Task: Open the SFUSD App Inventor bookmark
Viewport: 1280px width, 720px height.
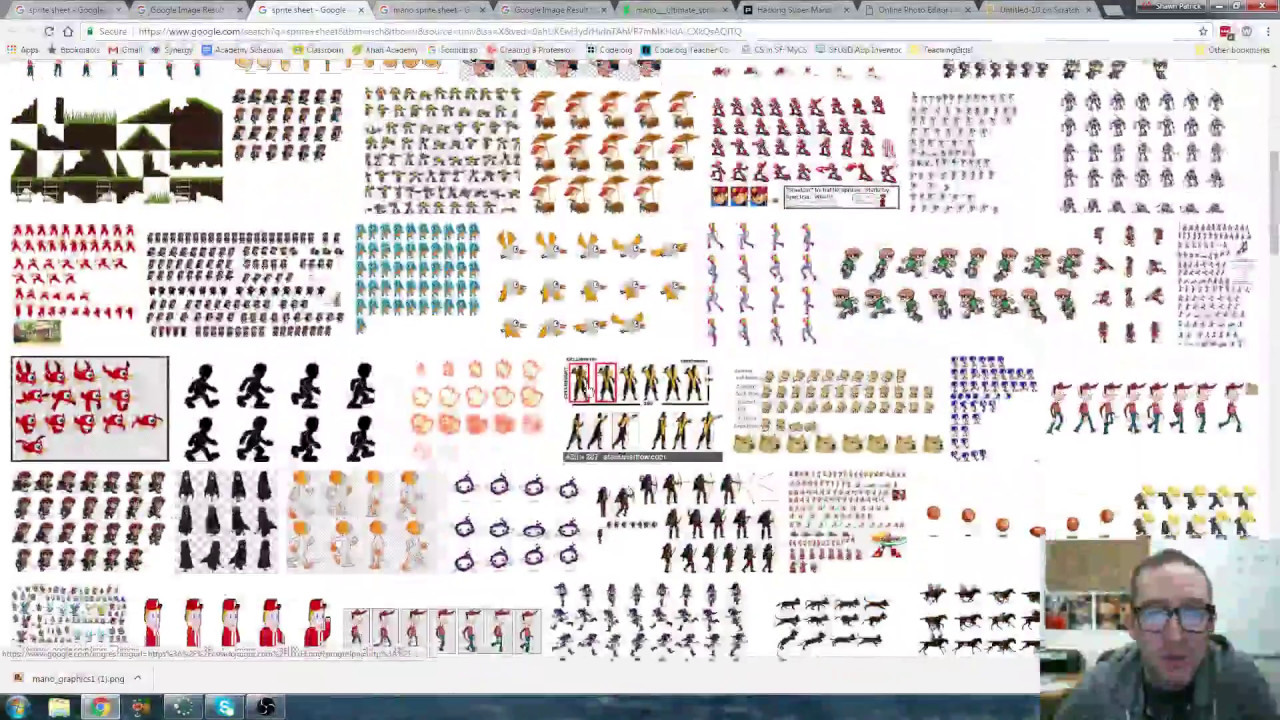Action: coord(859,50)
